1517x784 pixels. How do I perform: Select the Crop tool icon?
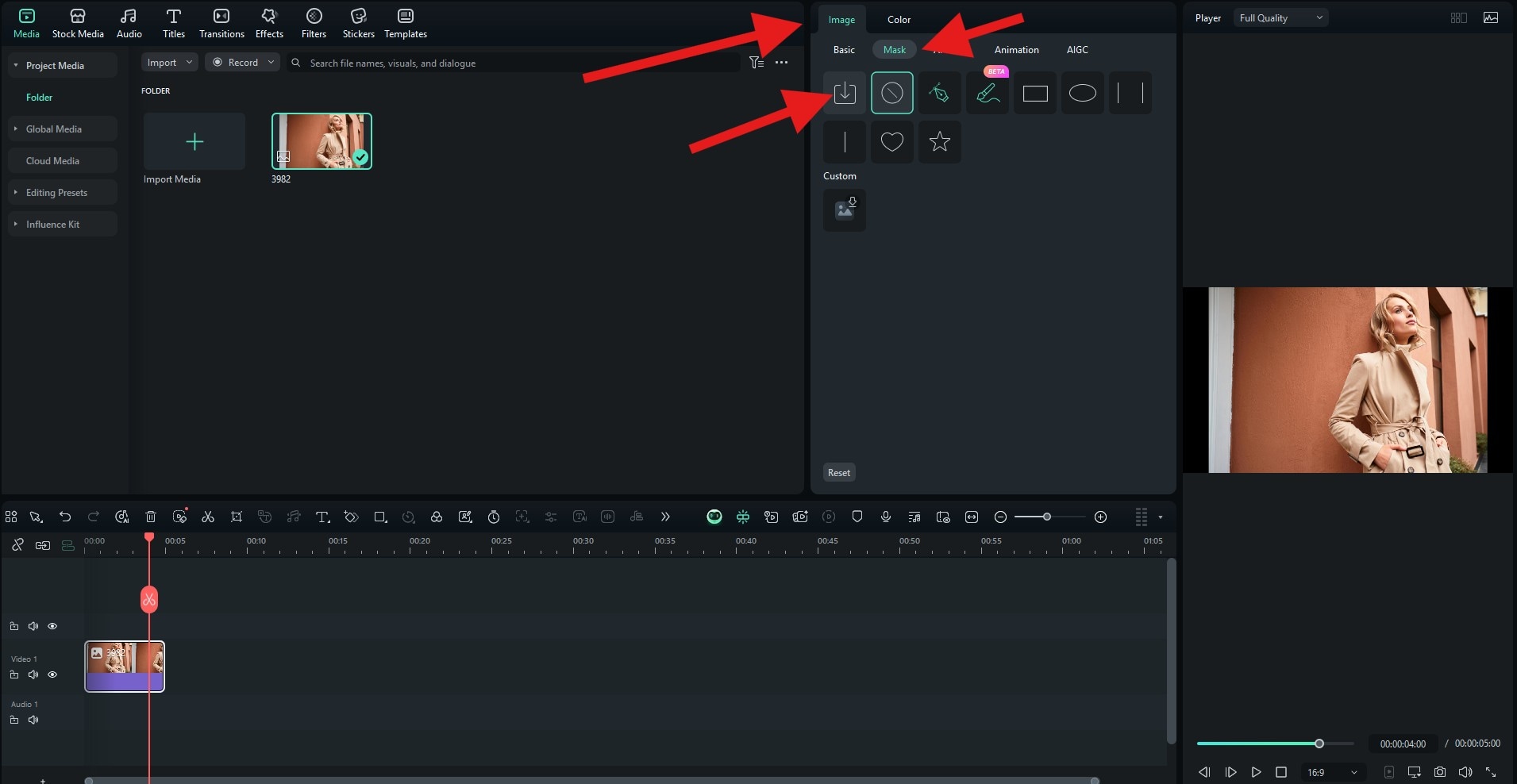(237, 517)
